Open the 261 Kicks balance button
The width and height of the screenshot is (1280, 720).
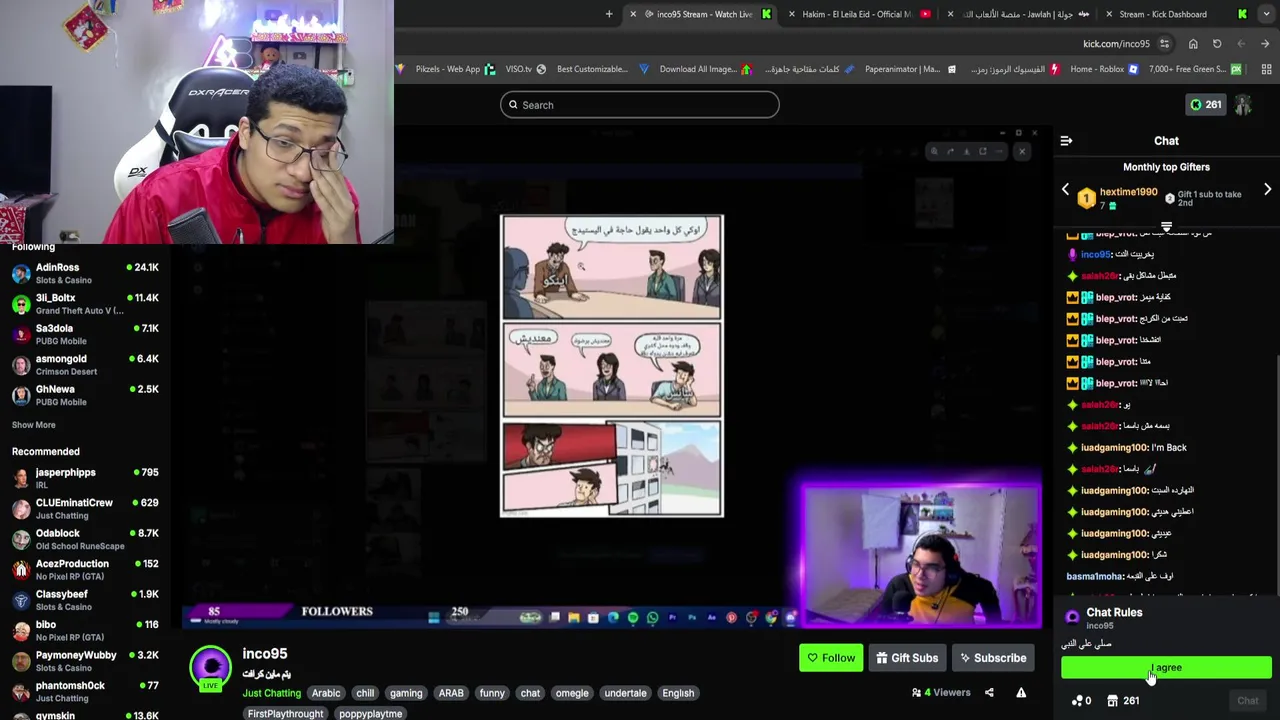coord(1205,105)
